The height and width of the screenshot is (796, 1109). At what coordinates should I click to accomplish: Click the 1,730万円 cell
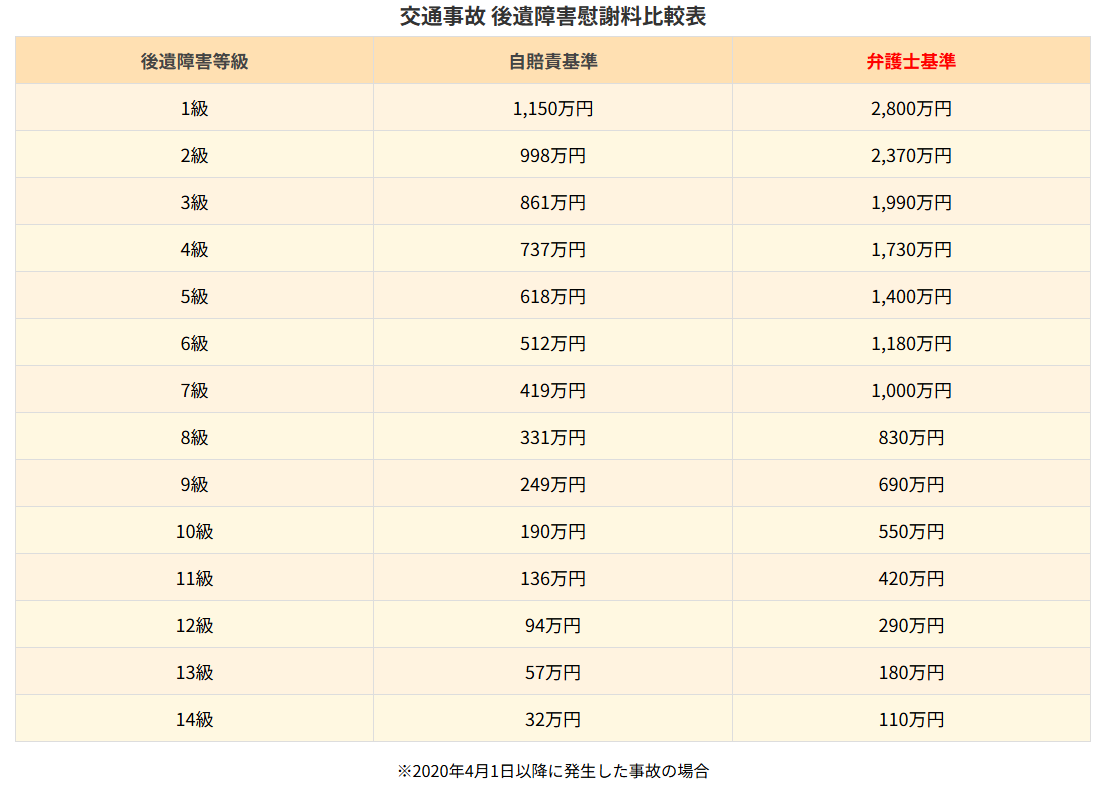(911, 249)
